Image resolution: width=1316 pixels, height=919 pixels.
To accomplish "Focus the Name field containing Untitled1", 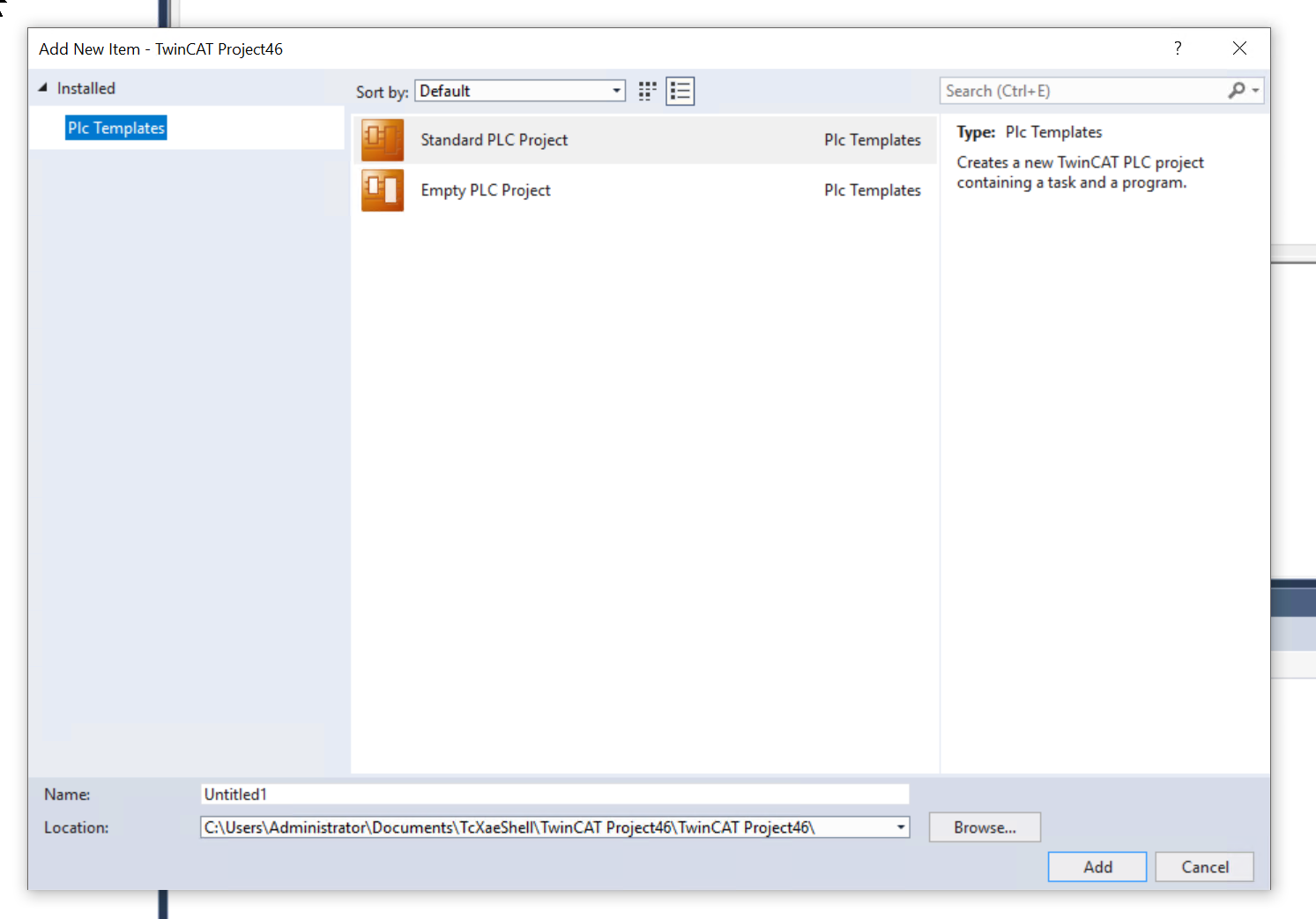I will tap(554, 794).
